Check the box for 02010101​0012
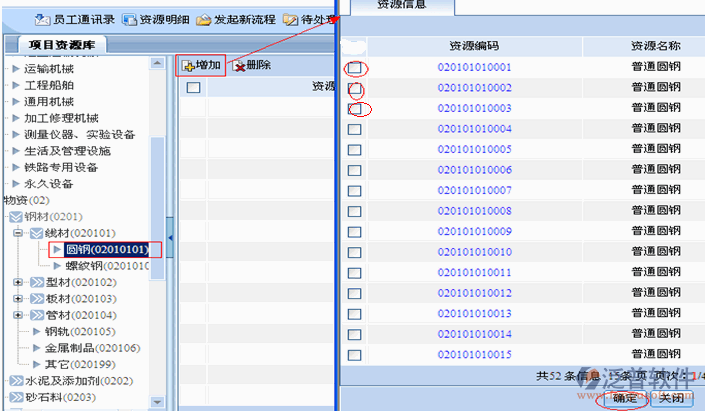Screen dimensions: 705x411 pyautogui.click(x=354, y=293)
